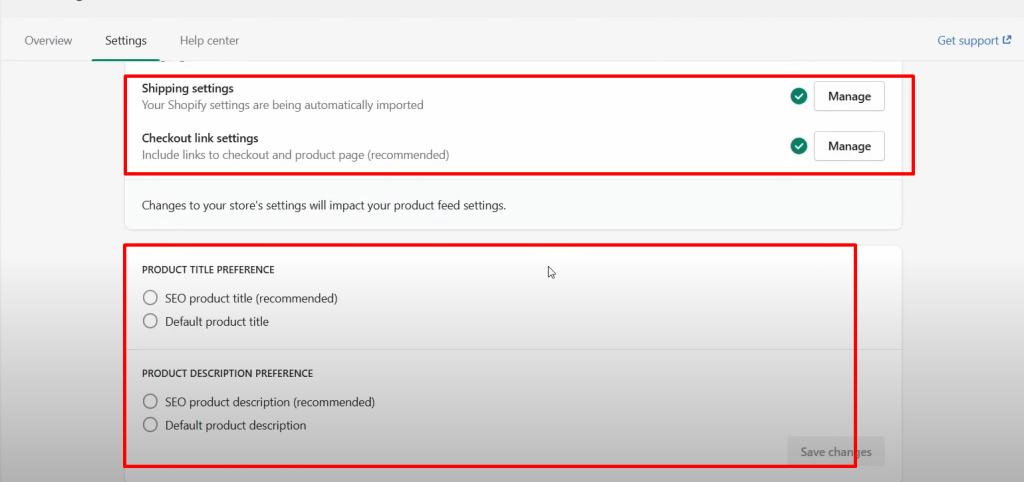This screenshot has width=1024, height=482.
Task: Click the Shipping settings heading
Action: pyautogui.click(x=188, y=89)
